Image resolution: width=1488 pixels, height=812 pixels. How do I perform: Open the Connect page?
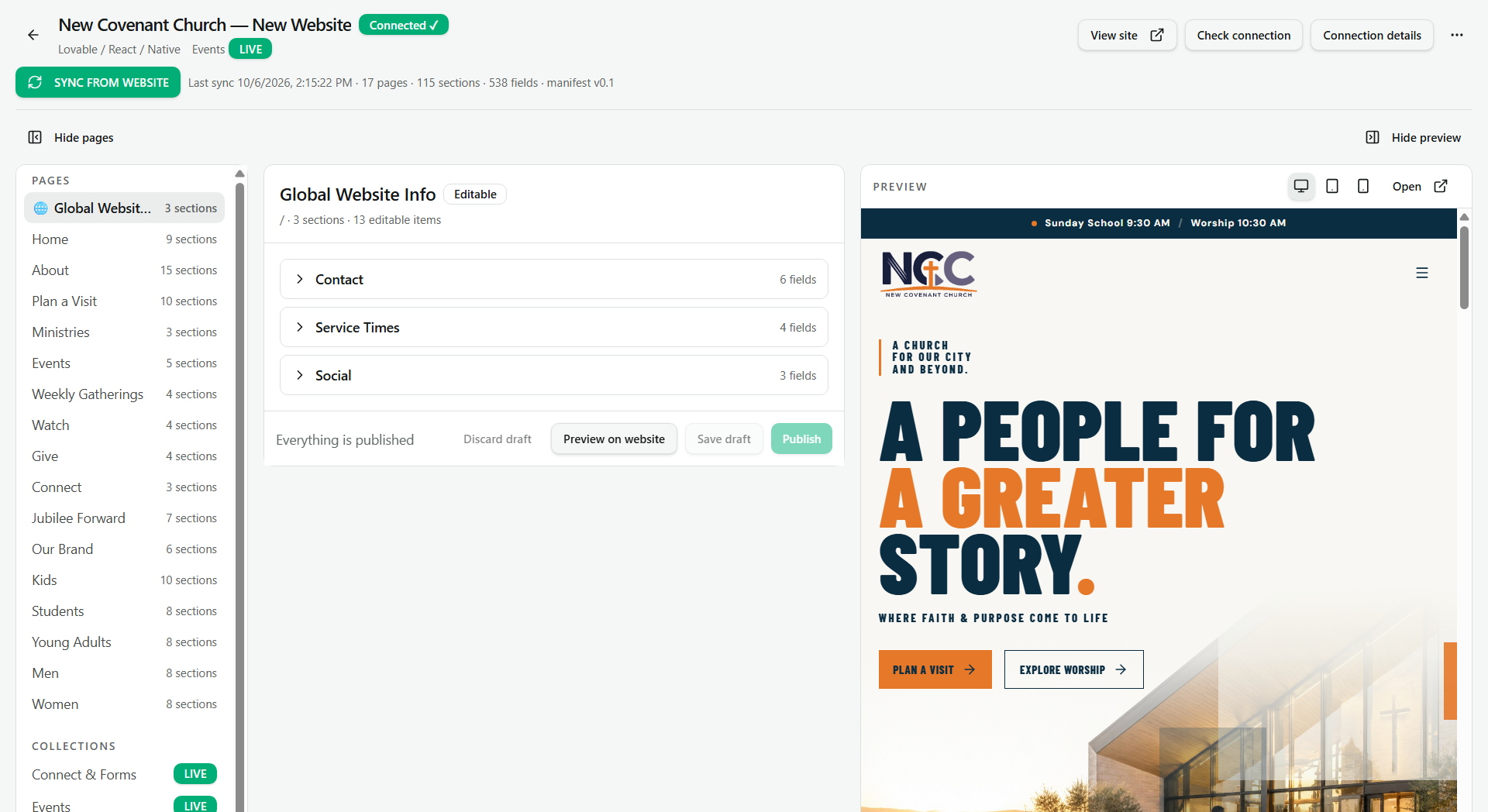coord(124,487)
